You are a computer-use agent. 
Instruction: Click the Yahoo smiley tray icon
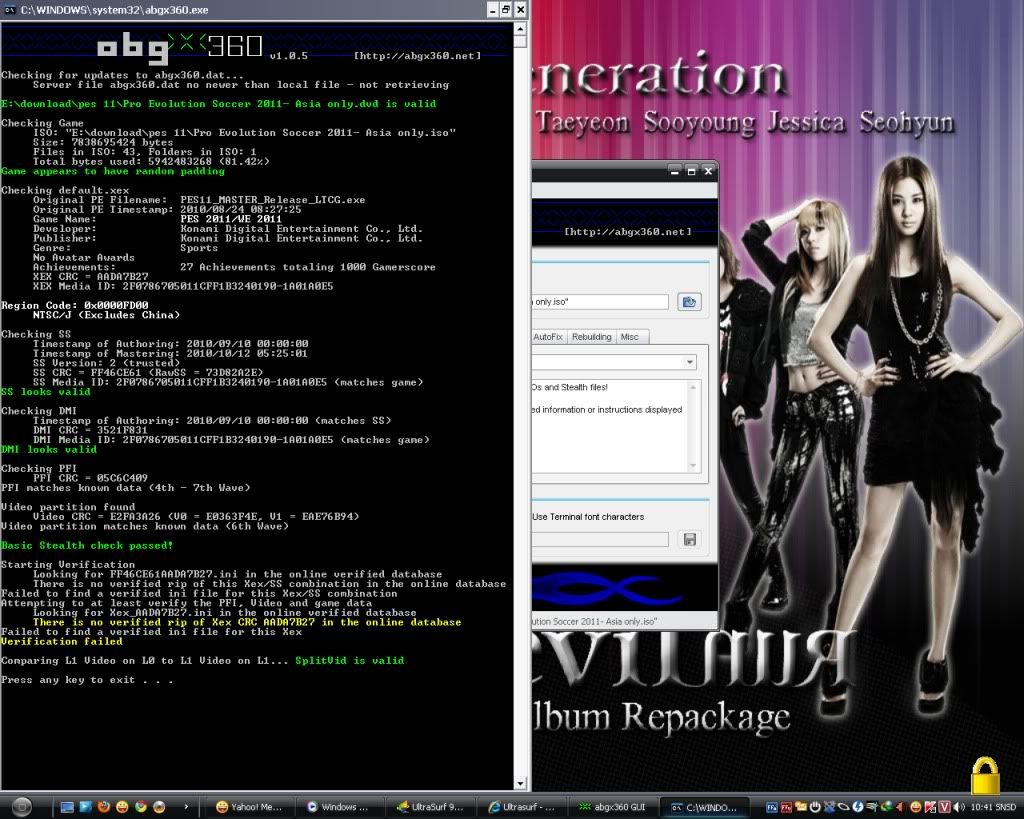pyautogui.click(x=916, y=807)
